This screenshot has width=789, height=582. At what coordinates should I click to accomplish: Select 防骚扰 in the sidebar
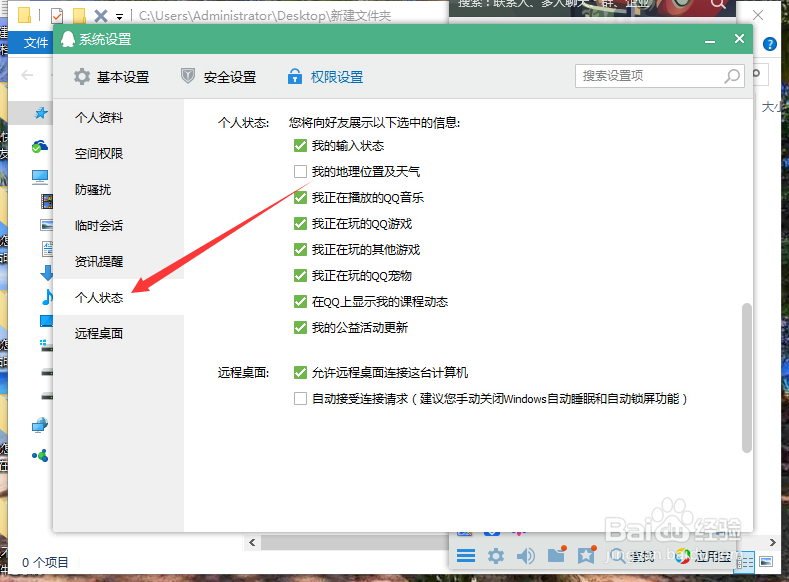[93, 190]
